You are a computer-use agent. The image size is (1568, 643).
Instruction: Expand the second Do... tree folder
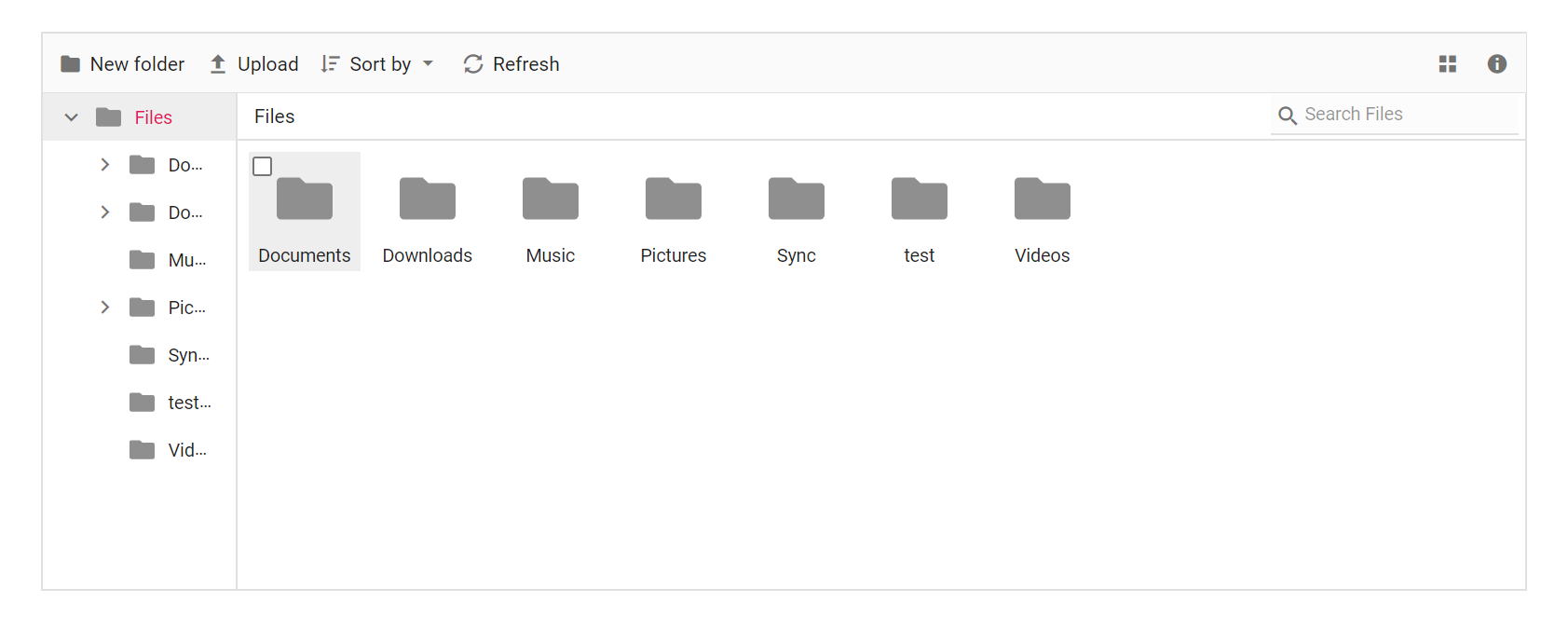[x=105, y=212]
